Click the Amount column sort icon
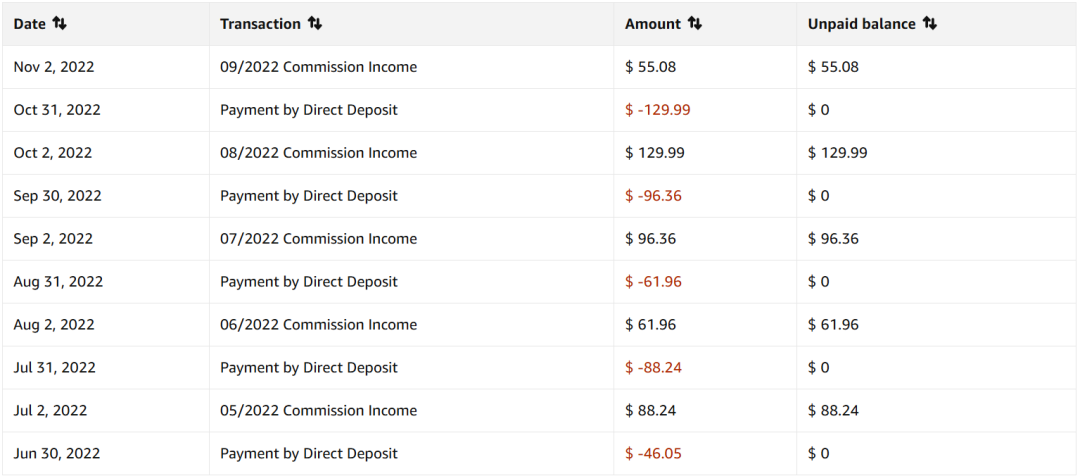The width and height of the screenshot is (1080, 476). (x=695, y=23)
